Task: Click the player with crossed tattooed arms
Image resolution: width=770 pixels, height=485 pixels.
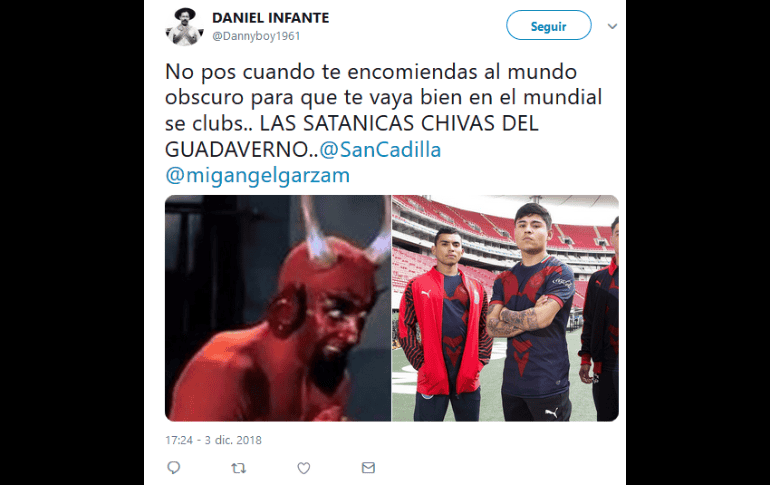Action: tap(532, 314)
